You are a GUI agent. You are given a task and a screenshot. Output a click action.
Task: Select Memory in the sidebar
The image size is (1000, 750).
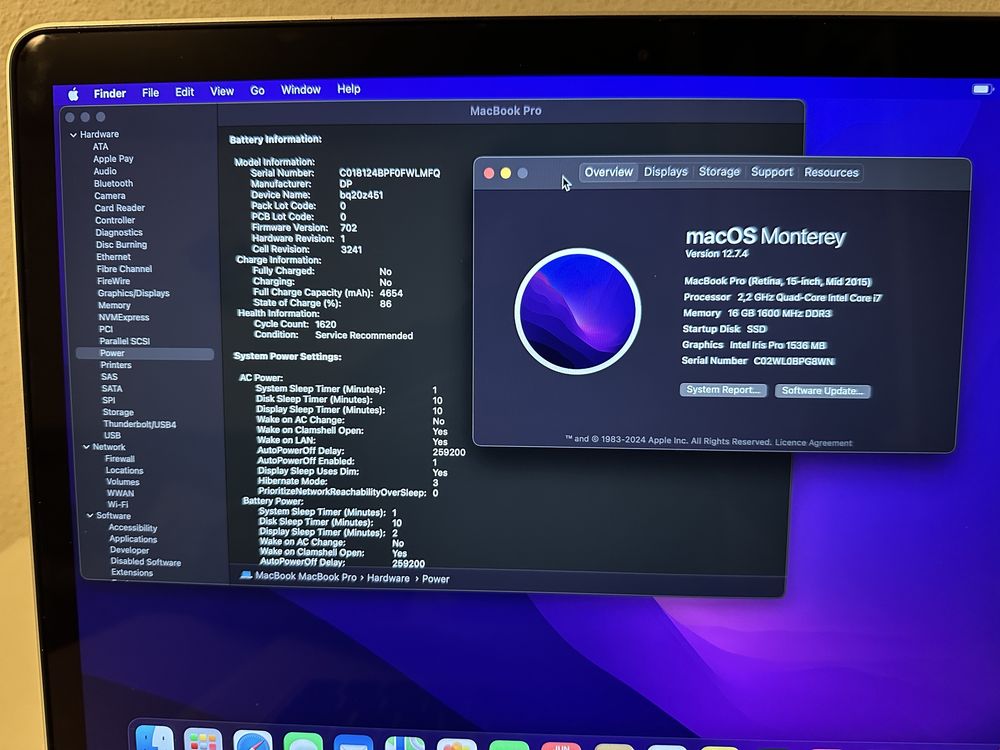coord(114,305)
